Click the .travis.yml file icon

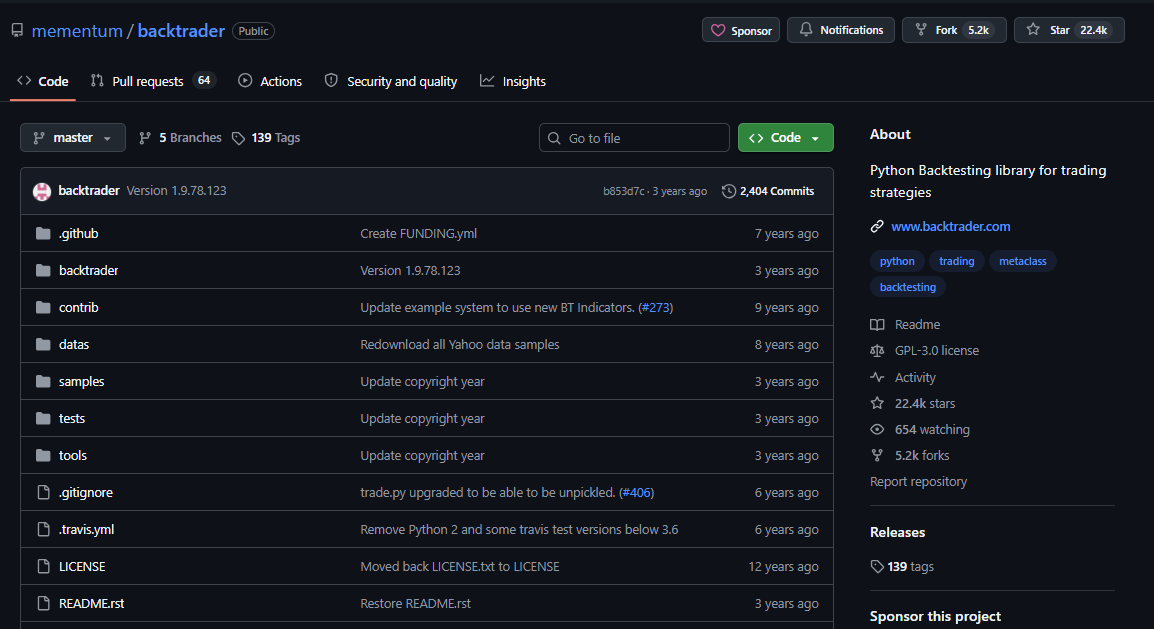pos(43,529)
